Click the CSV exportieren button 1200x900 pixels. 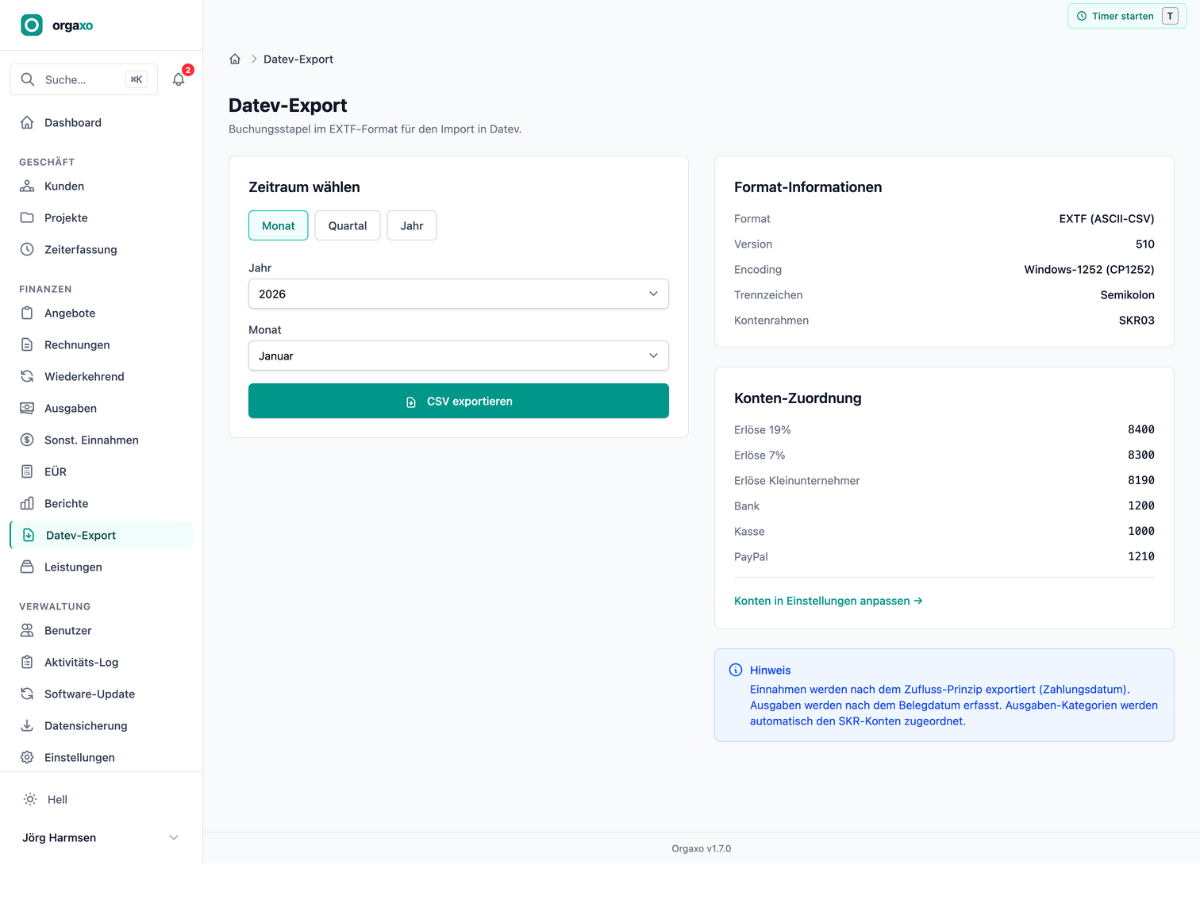coord(458,401)
